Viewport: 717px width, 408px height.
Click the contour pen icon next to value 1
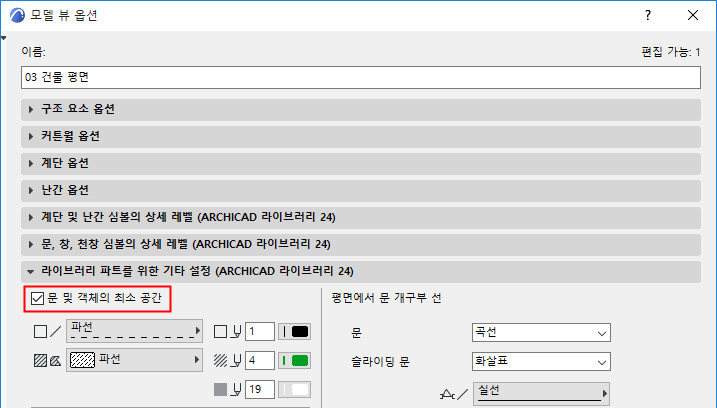pyautogui.click(x=228, y=332)
